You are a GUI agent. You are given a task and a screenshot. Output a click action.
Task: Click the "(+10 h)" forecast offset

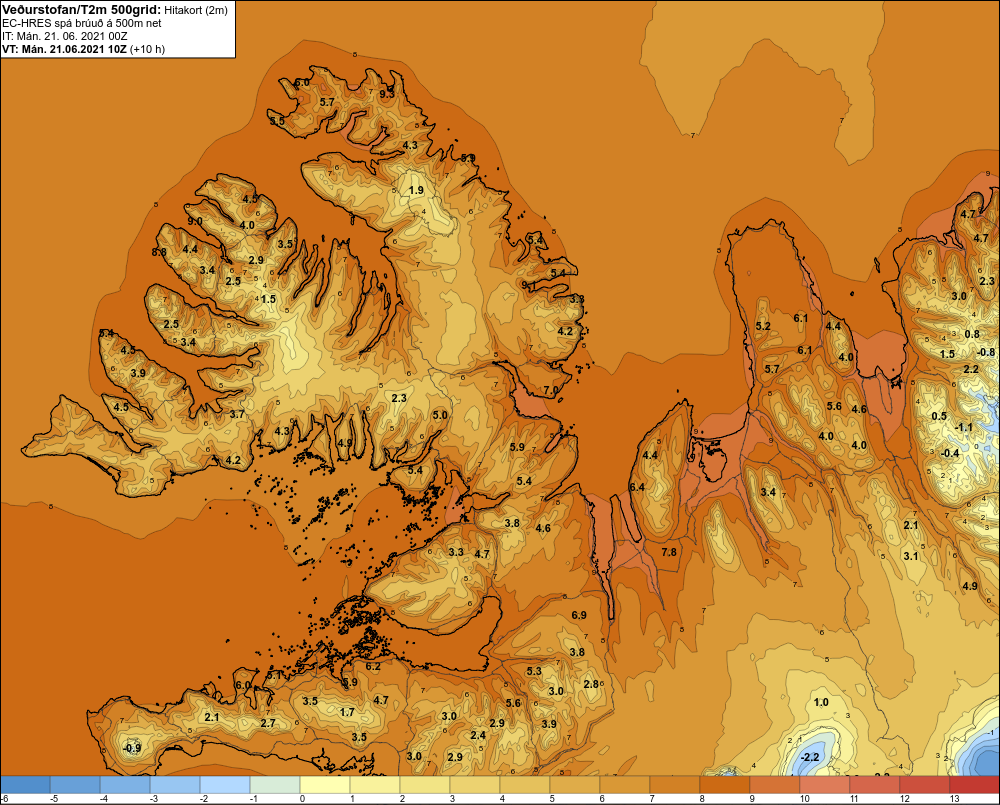(147, 49)
